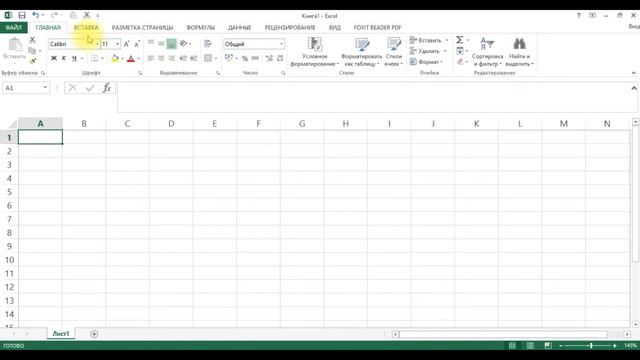This screenshot has height=360, width=640.
Task: Open Сортировка и фильтр menu
Action: tap(487, 52)
